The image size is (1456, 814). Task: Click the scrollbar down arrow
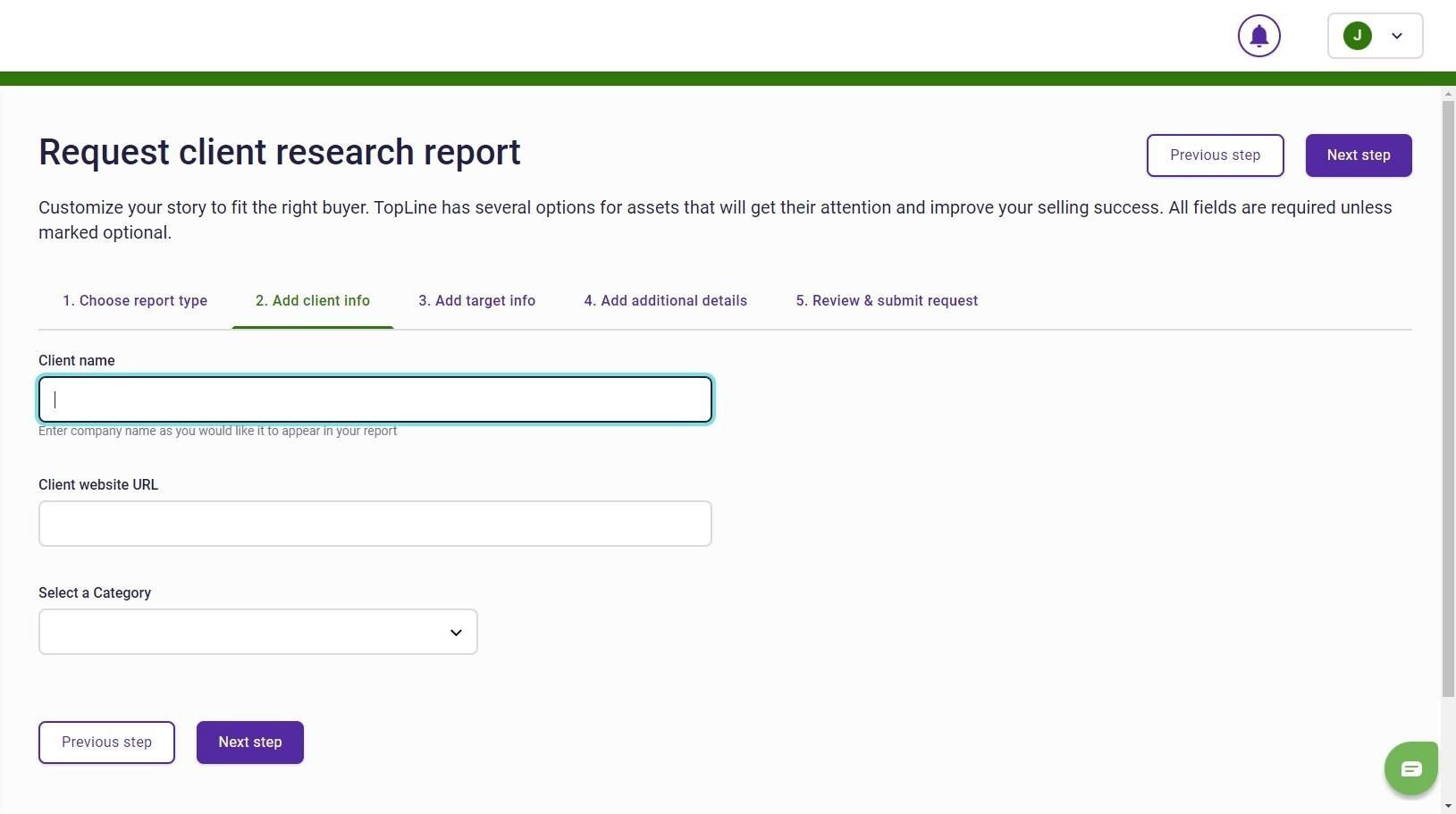coord(1448,806)
